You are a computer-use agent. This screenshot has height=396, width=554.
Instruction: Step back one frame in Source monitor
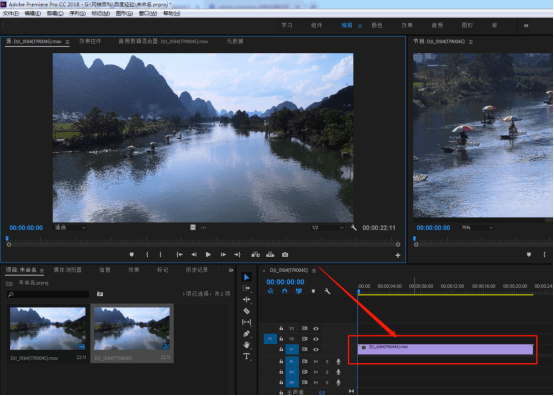tap(194, 254)
